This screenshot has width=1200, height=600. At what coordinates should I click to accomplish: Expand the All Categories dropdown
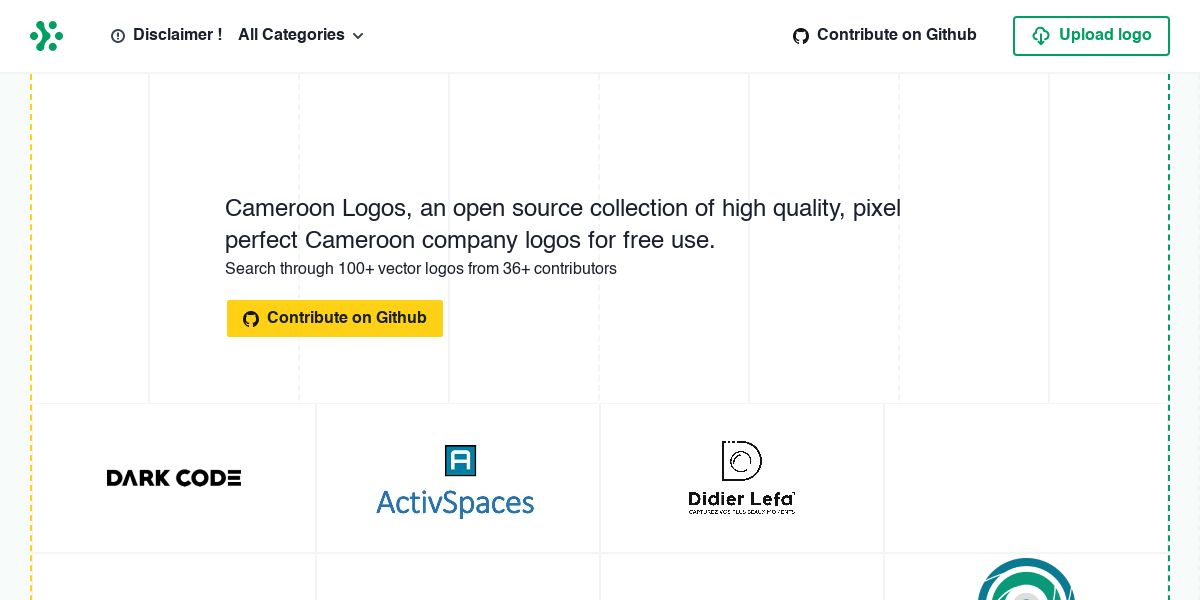(291, 35)
